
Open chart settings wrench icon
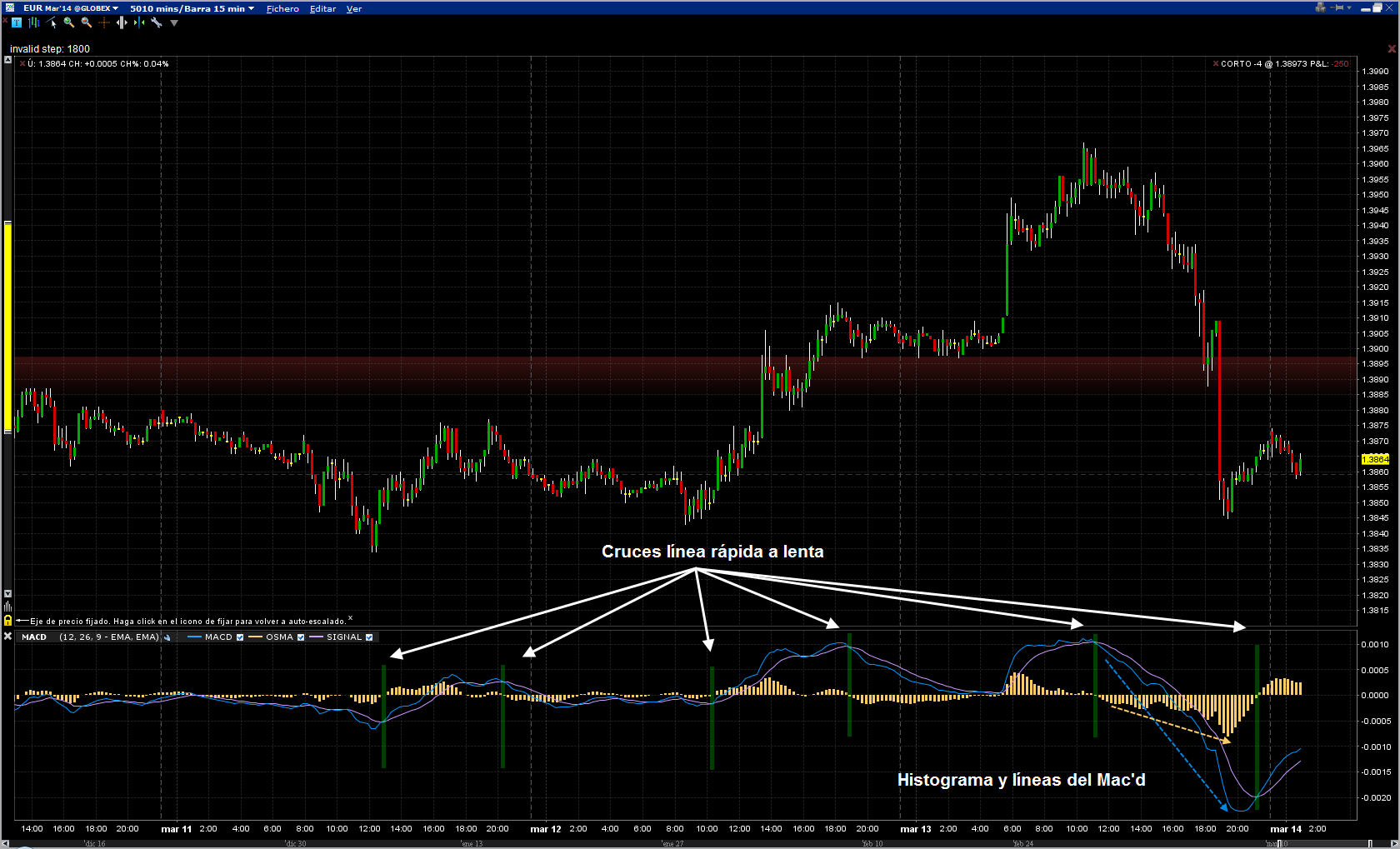pos(157,22)
